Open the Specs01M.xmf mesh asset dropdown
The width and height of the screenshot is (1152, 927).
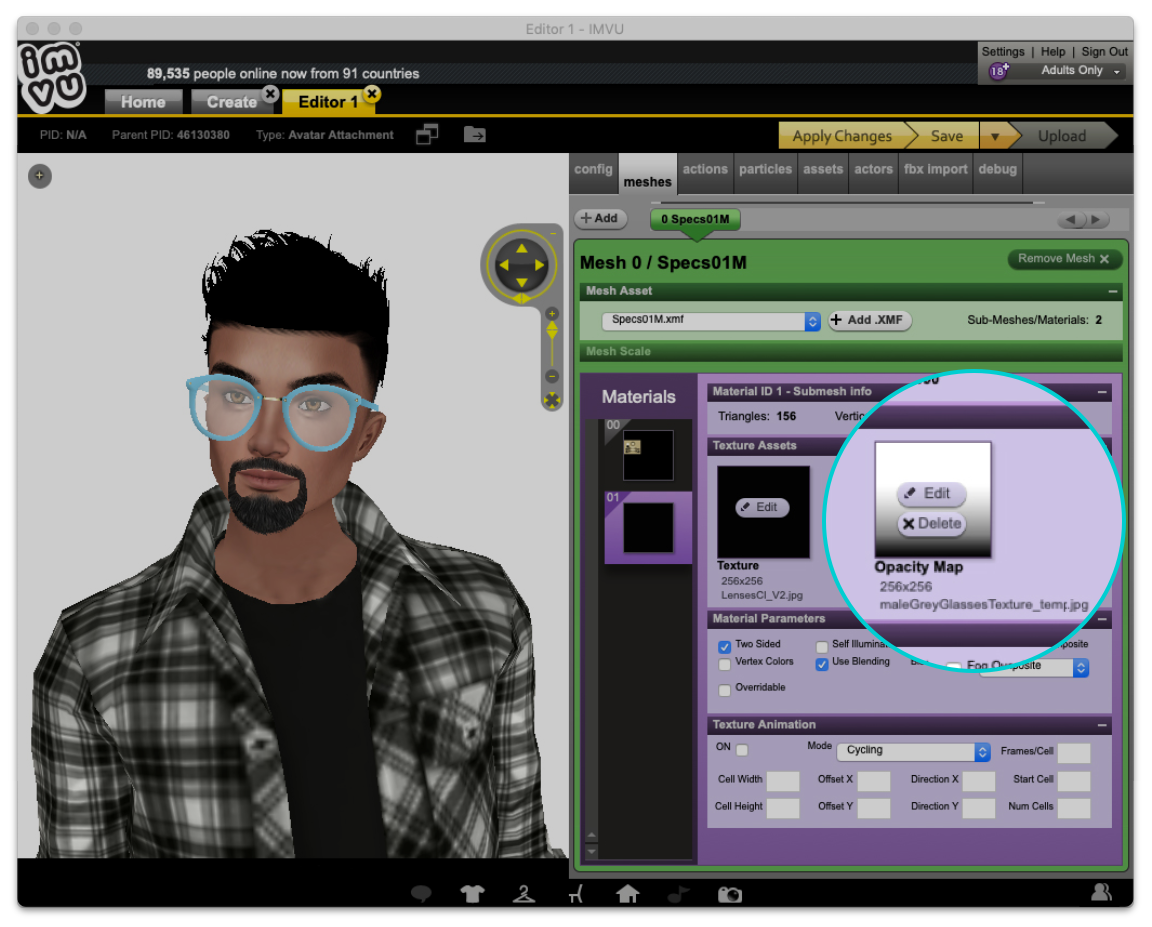click(710, 320)
